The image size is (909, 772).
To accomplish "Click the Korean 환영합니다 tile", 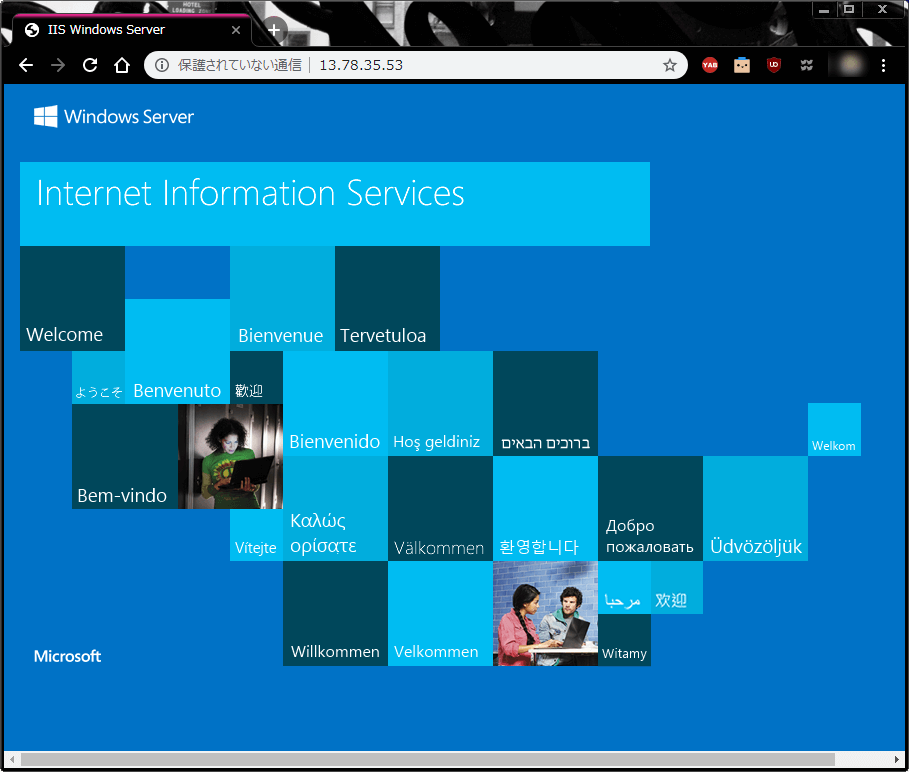I will (x=546, y=508).
